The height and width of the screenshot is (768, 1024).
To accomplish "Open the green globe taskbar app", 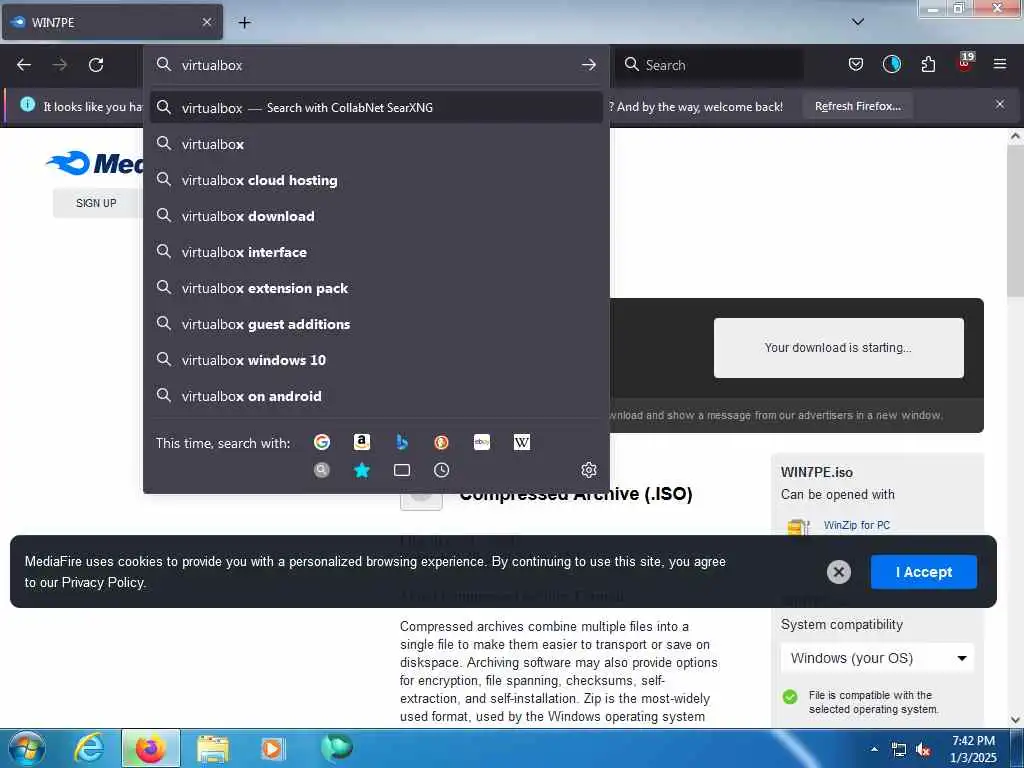I will [x=336, y=748].
